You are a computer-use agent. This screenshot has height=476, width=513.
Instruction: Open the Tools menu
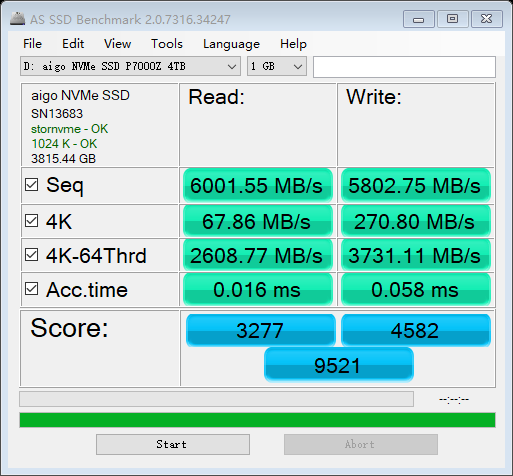click(x=167, y=44)
